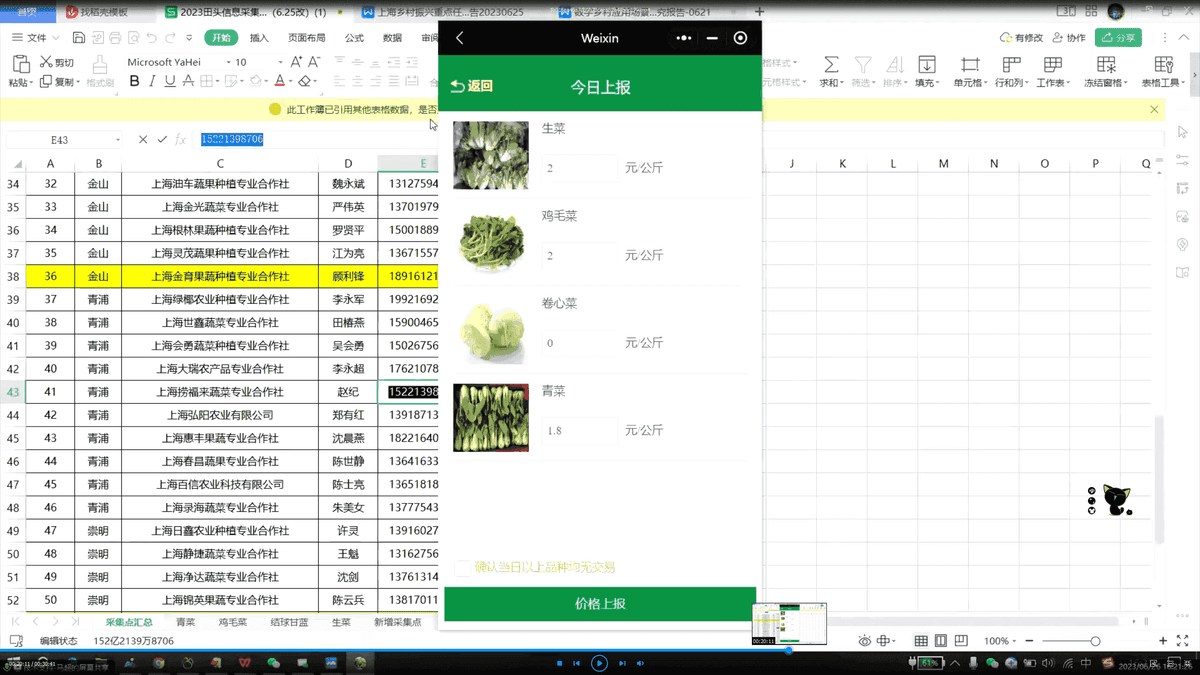
Task: Toggle bold formatting in the ribbon
Action: tap(135, 81)
